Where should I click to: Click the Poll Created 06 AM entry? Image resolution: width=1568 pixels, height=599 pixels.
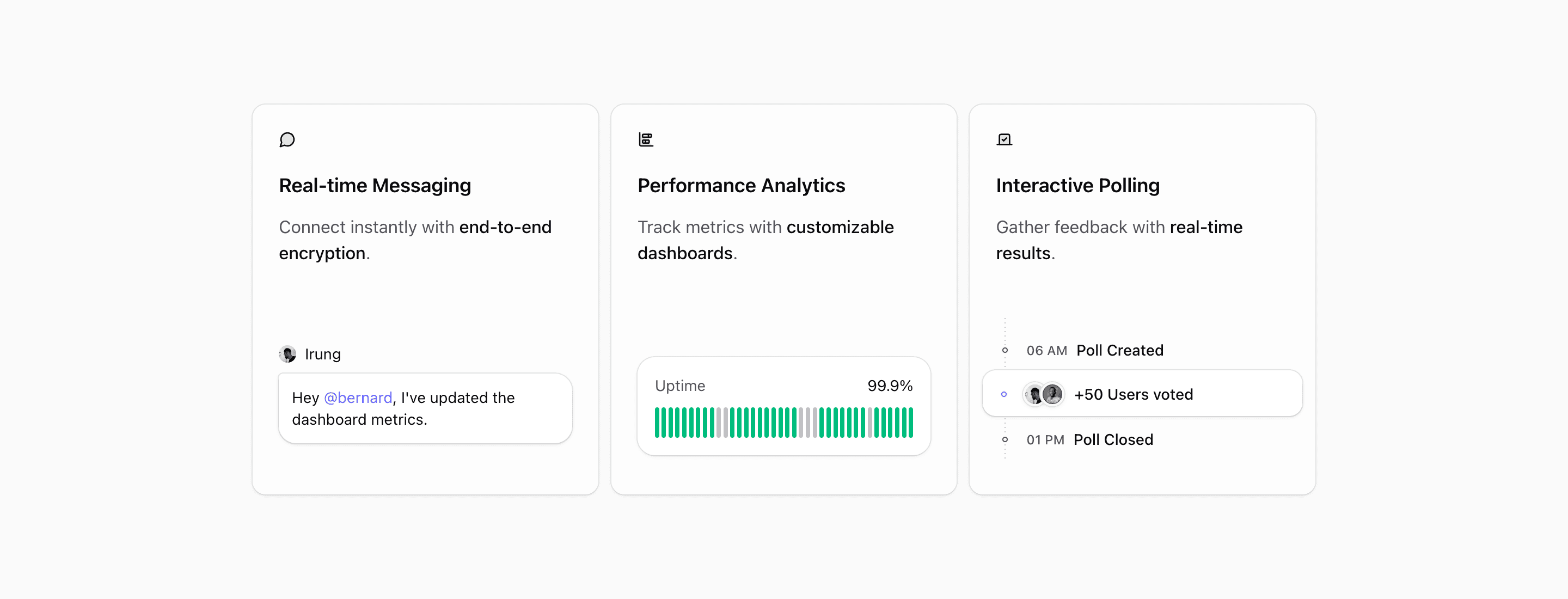(x=1094, y=350)
